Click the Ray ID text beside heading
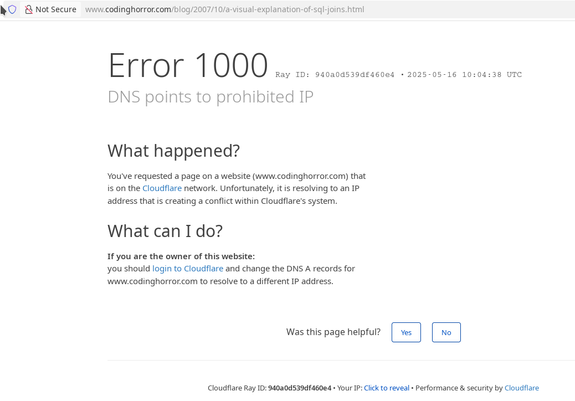 [x=335, y=75]
